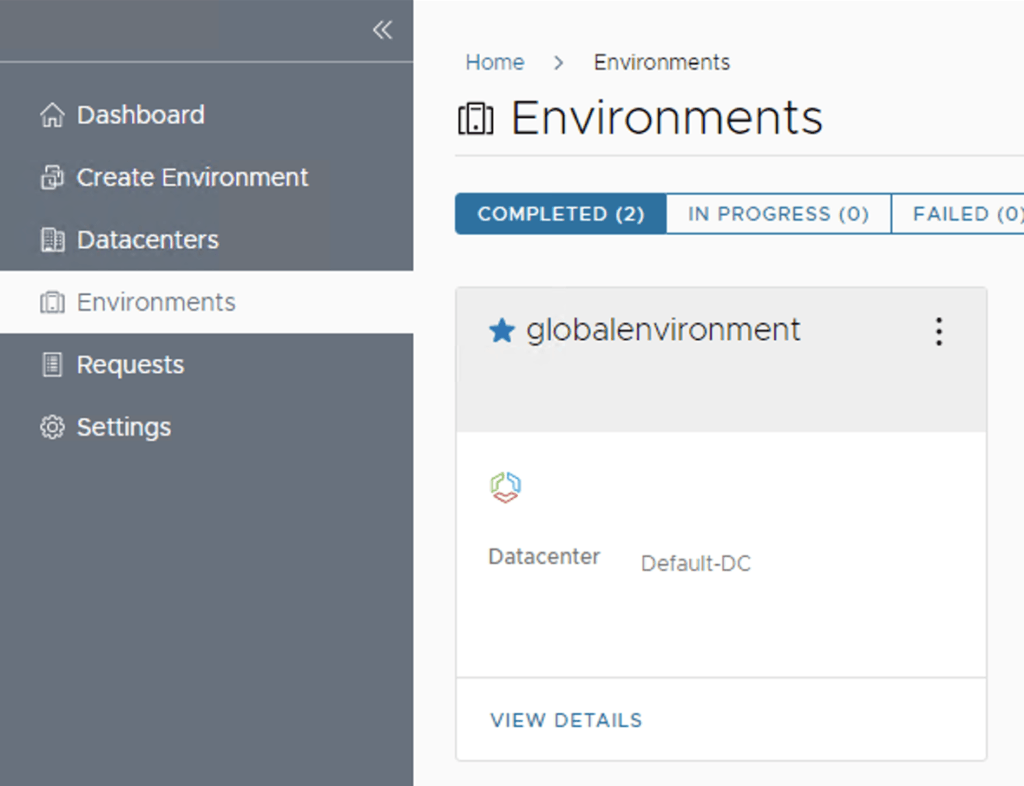Toggle the star on globalenvironment
1024x786 pixels.
(x=501, y=331)
